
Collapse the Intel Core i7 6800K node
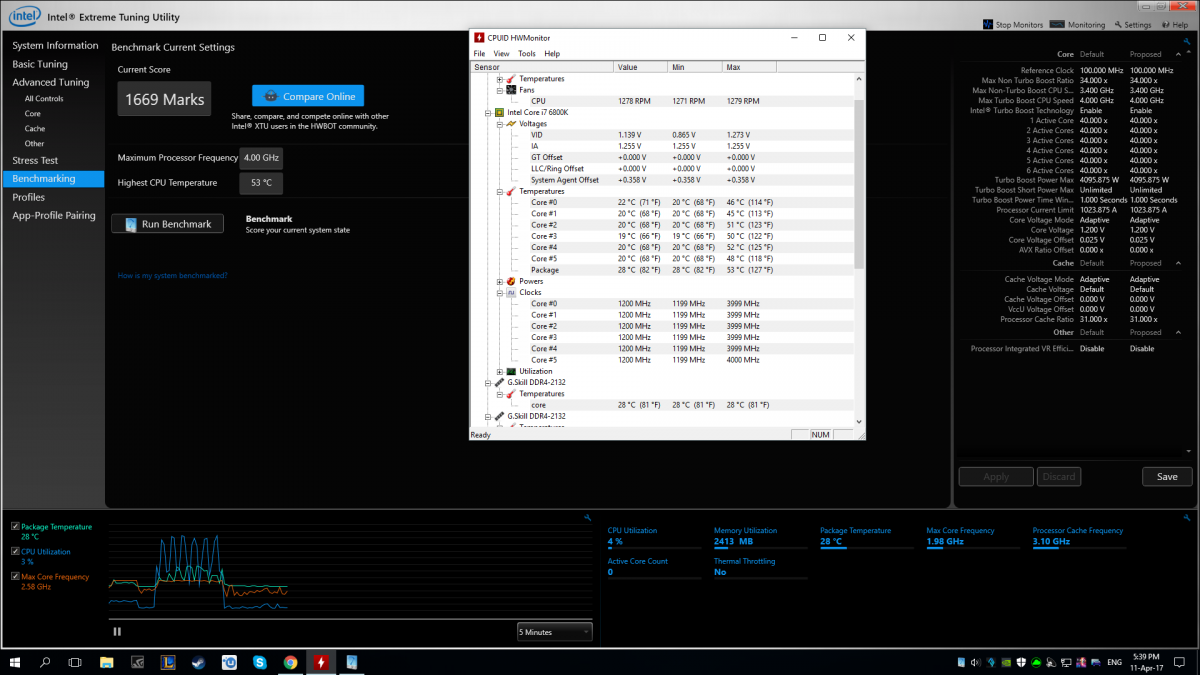pyautogui.click(x=489, y=112)
